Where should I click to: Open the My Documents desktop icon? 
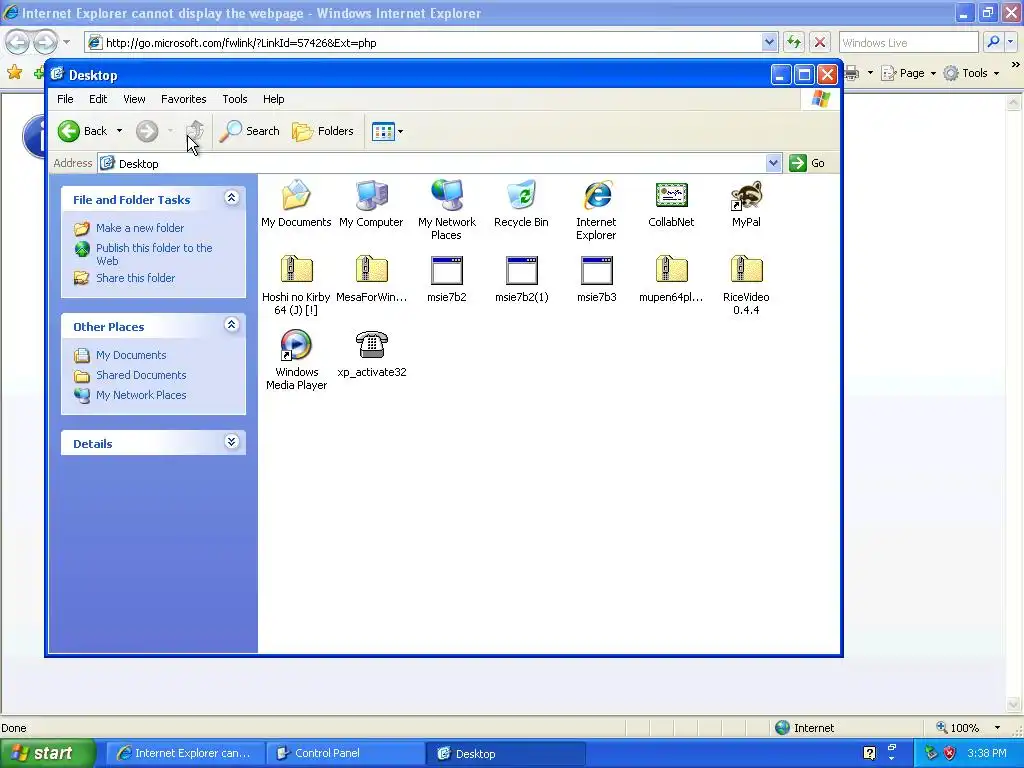[x=296, y=204]
